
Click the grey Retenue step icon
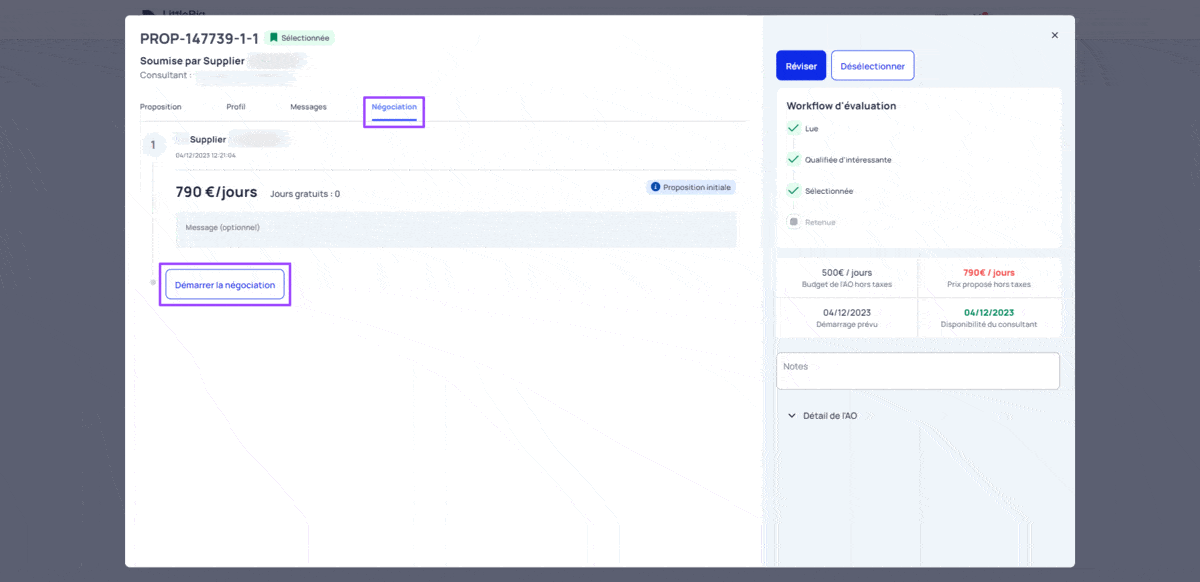tap(793, 222)
